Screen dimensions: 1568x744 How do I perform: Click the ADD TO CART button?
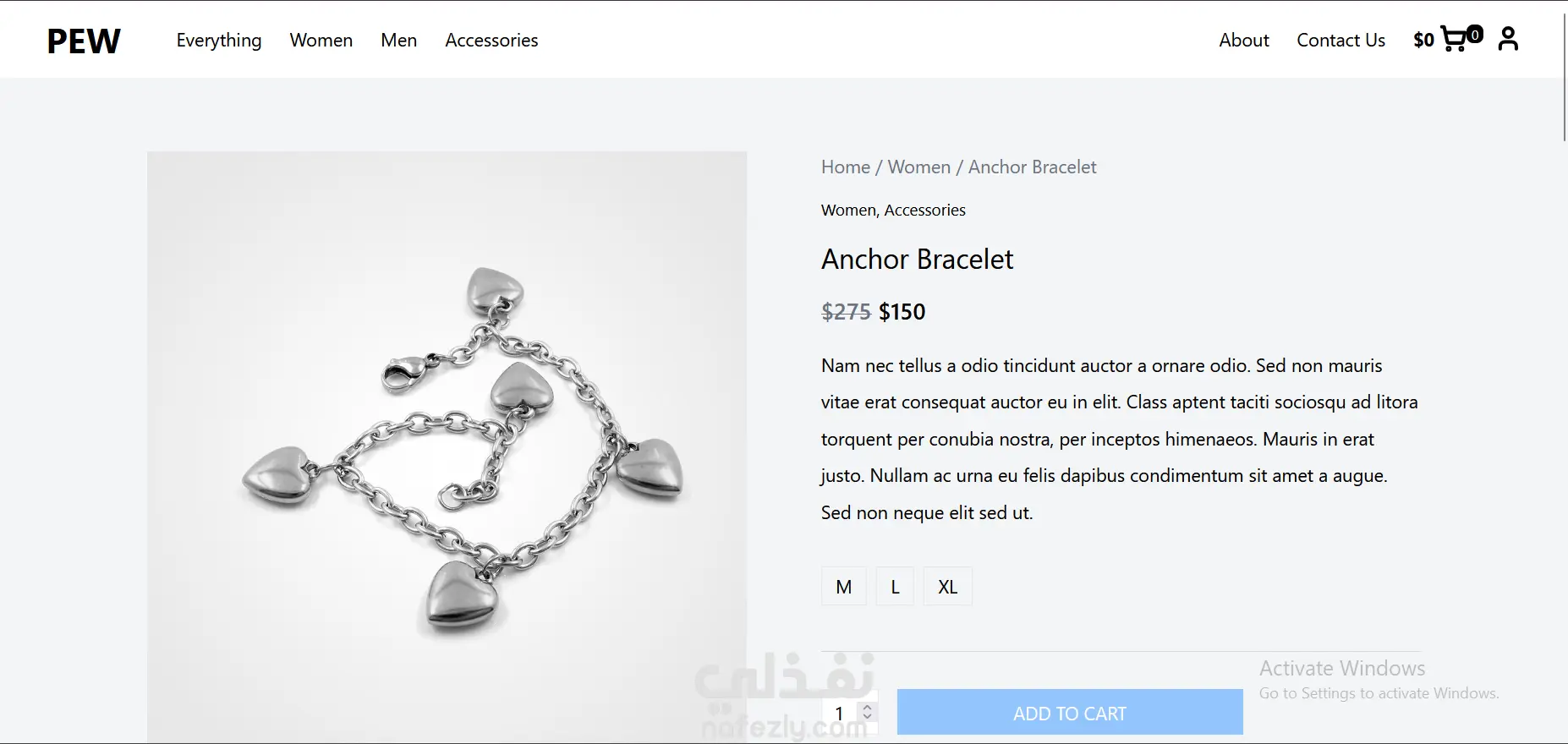1070,713
